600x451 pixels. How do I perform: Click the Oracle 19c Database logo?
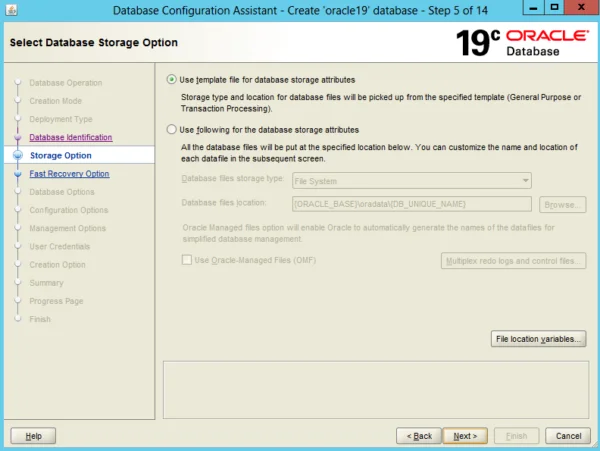[x=523, y=43]
